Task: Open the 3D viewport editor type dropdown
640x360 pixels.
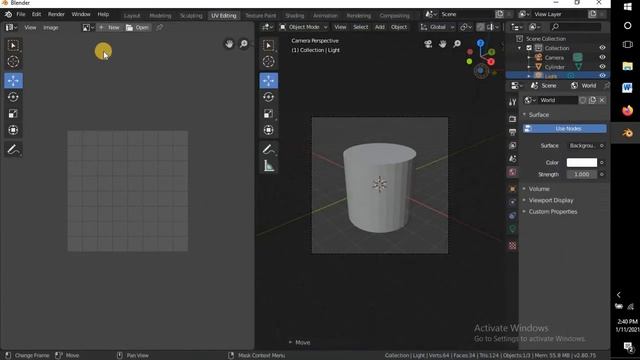Action: (267, 27)
